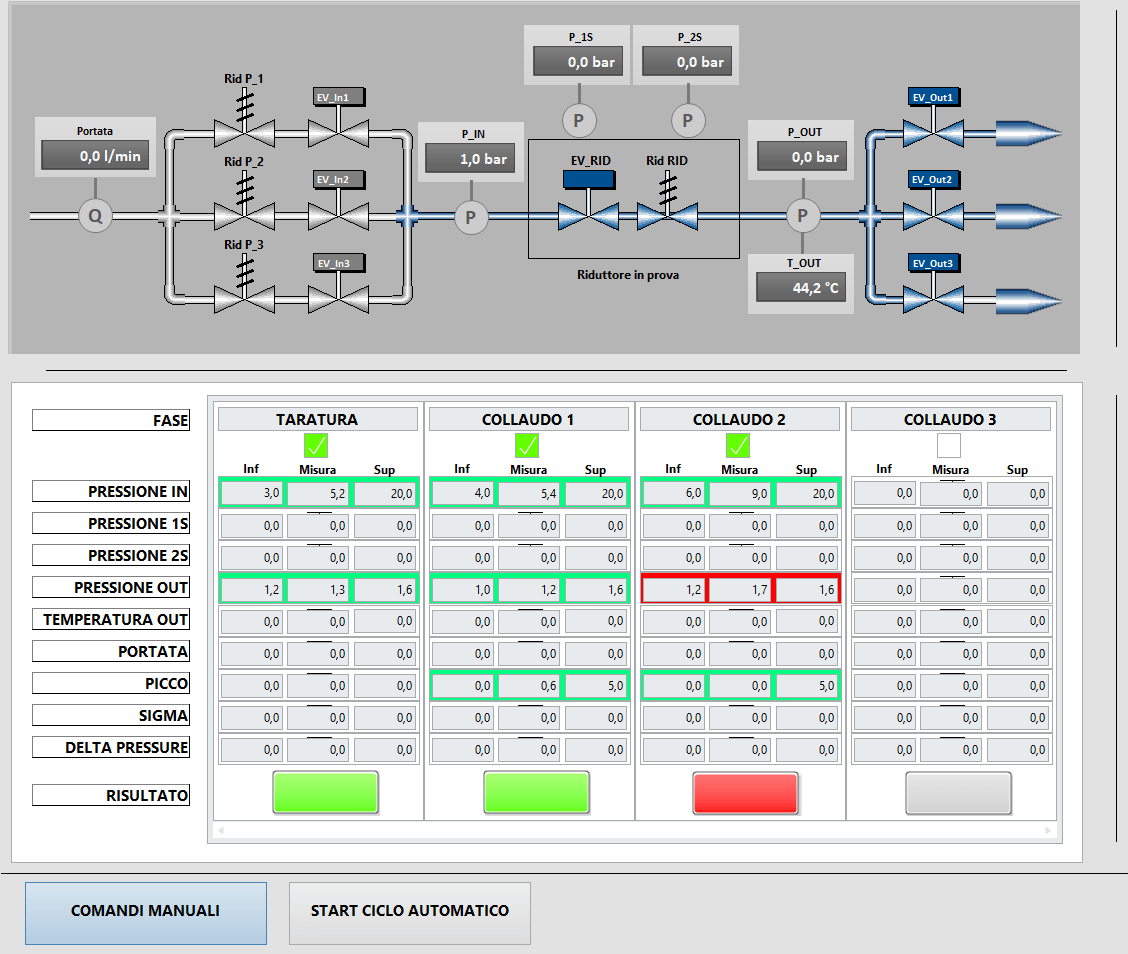
Task: Click the top outlet nozzle after EV_Out1
Action: pyautogui.click(x=1029, y=134)
